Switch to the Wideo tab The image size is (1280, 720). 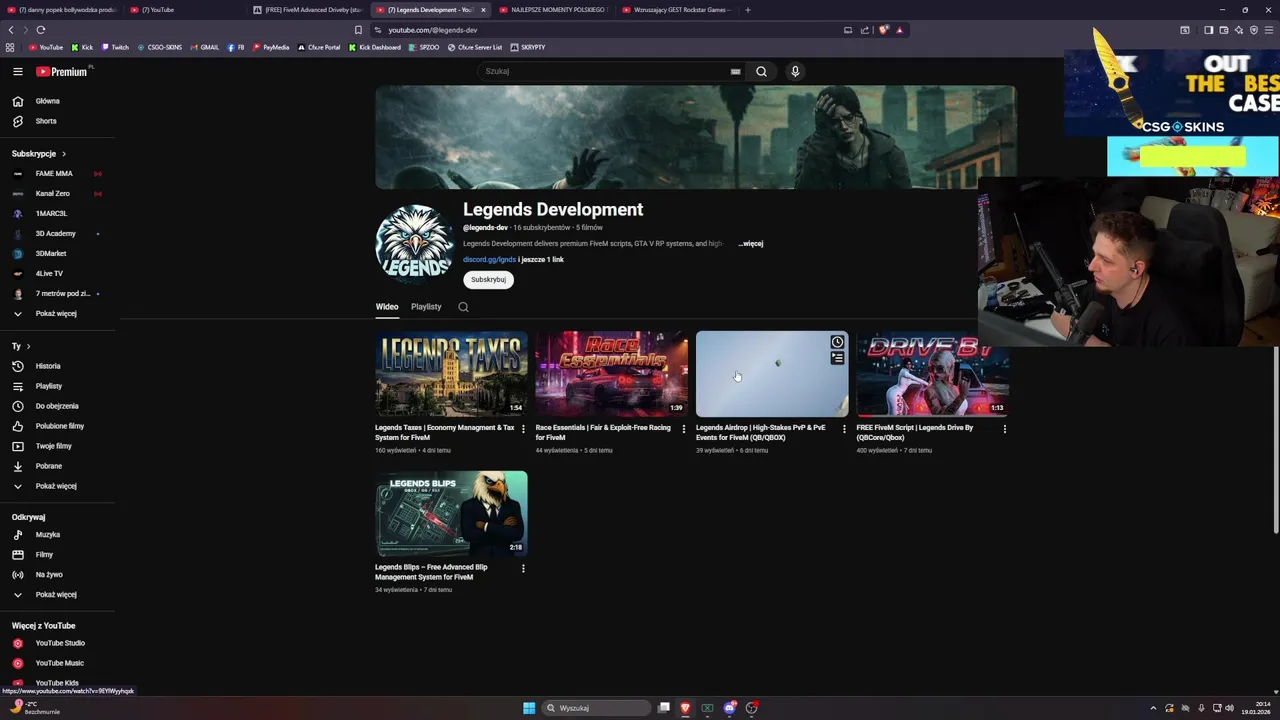386,307
